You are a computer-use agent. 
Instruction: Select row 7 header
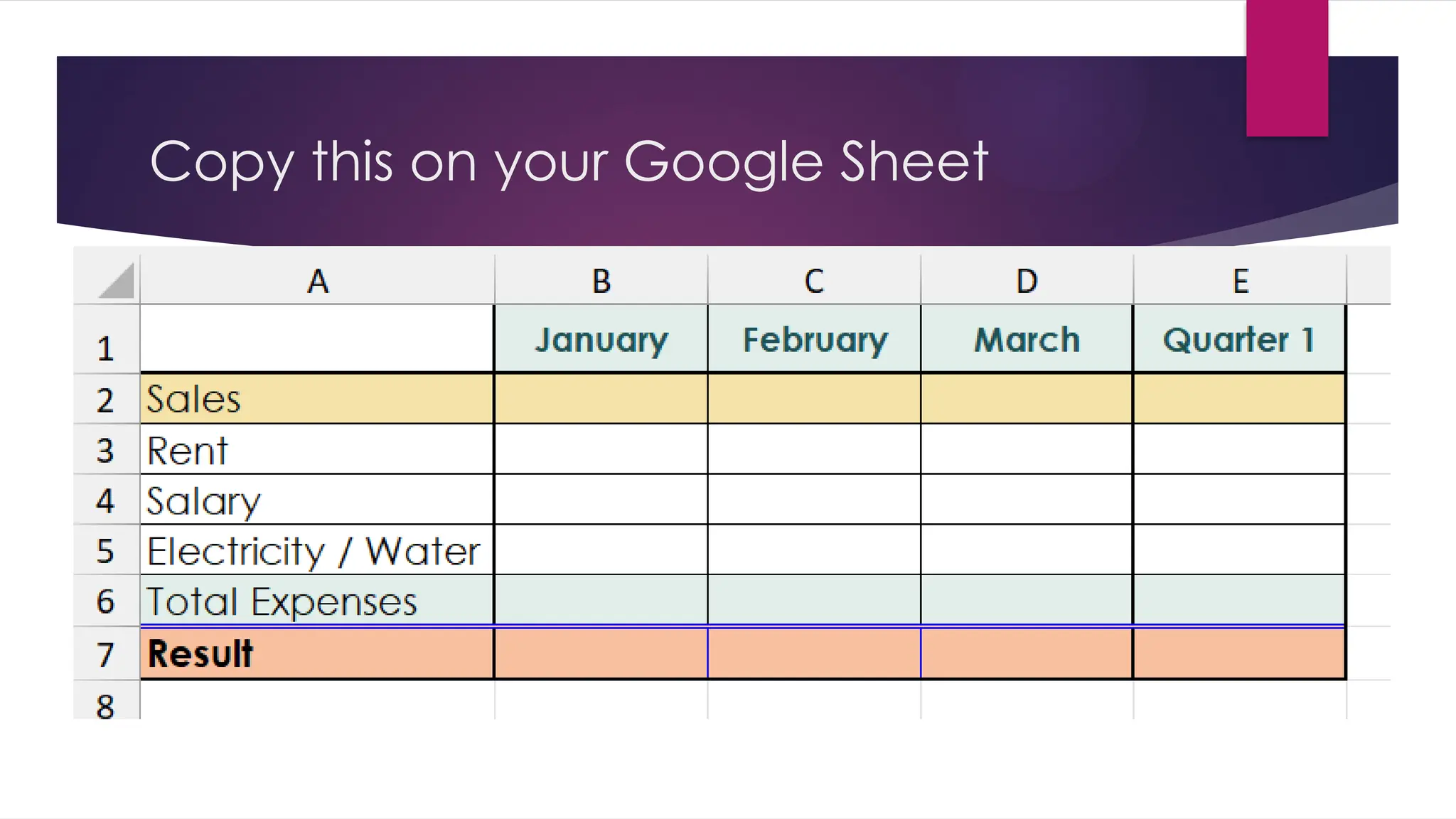pos(106,653)
